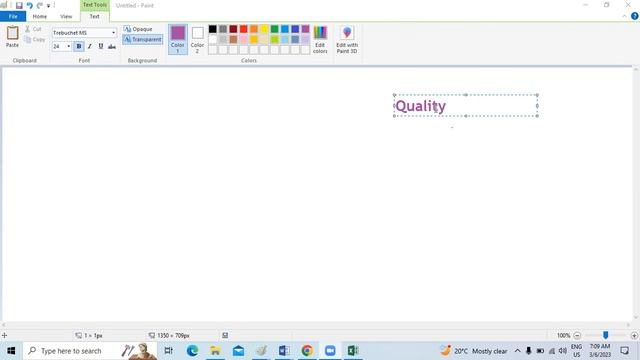Image resolution: width=640 pixels, height=360 pixels.
Task: Save the drawing from quick access toolbar
Action: (x=19, y=5)
